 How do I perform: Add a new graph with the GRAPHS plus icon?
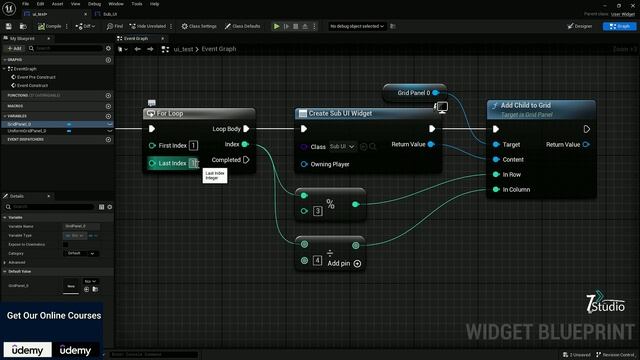(x=108, y=60)
